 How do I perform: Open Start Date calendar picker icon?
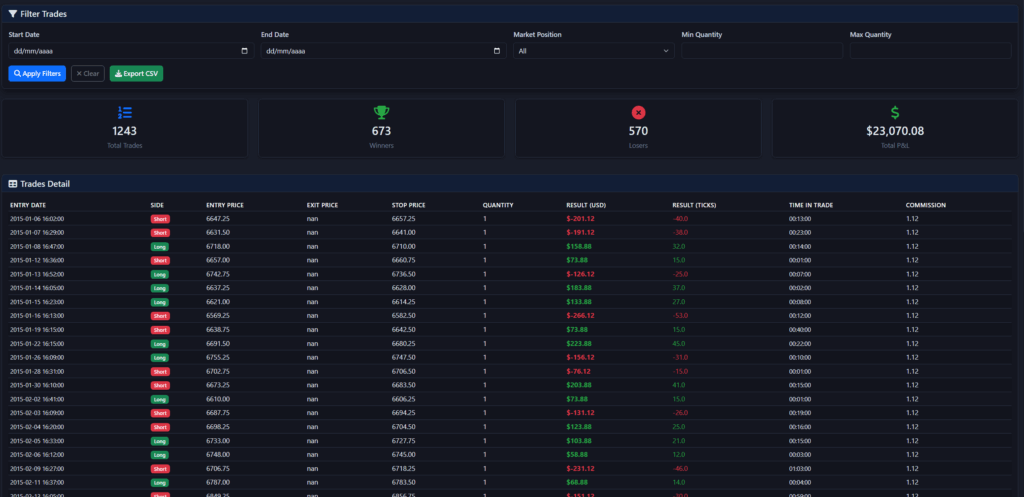[245, 51]
